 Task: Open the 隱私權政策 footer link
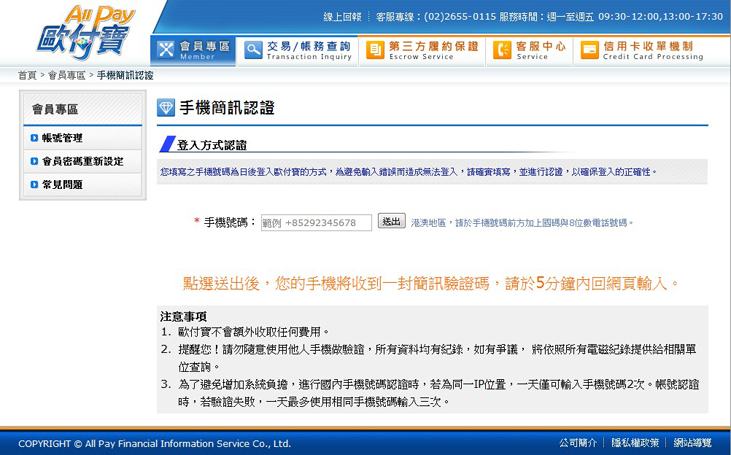635,443
